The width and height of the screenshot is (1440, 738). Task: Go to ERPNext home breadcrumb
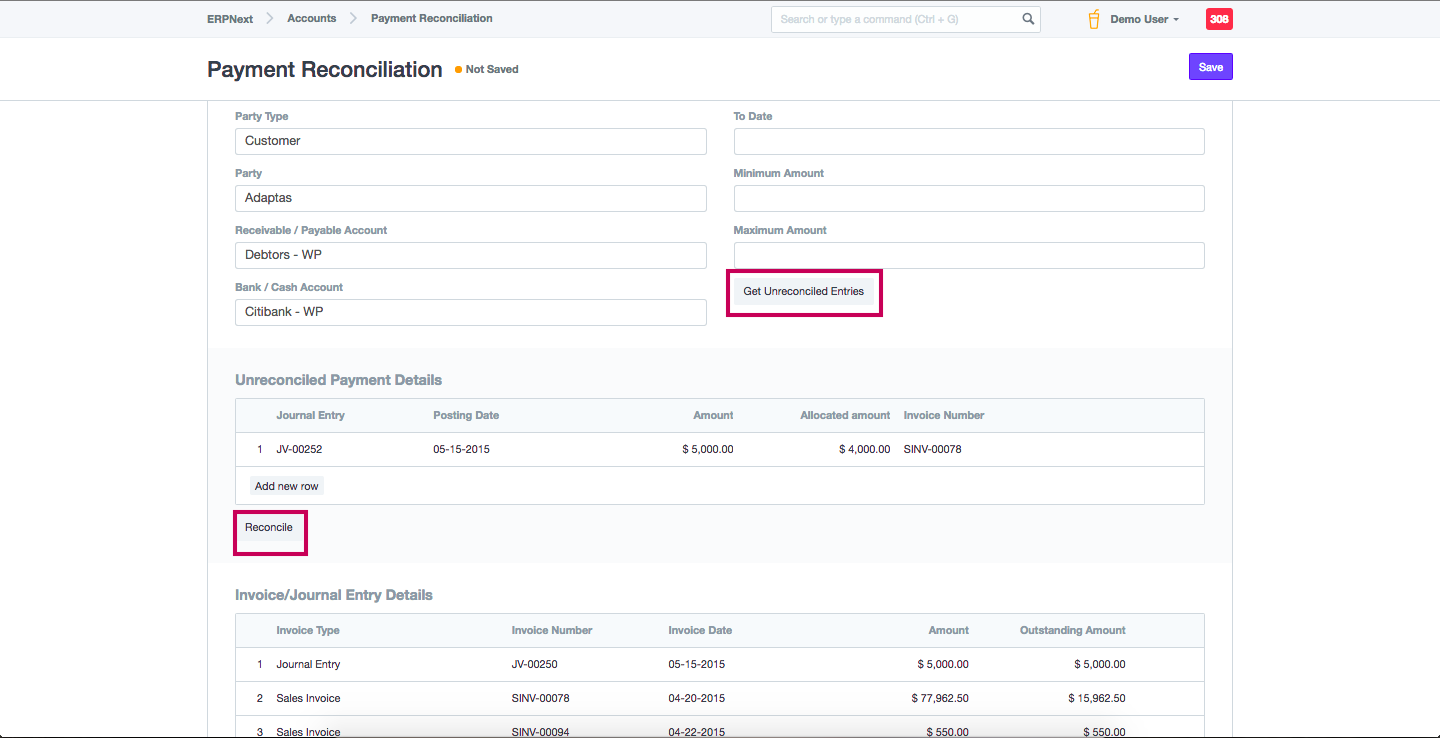230,19
